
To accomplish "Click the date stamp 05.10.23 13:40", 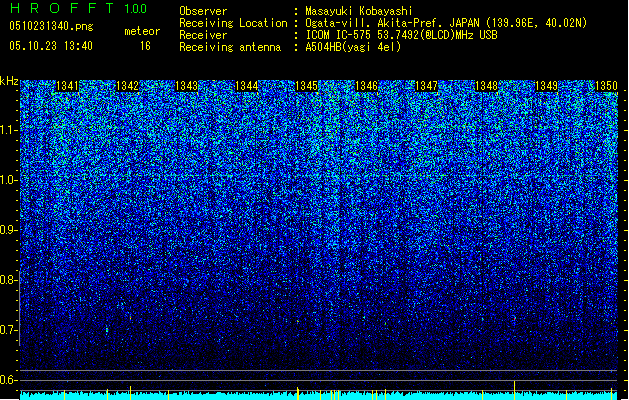I will coord(51,46).
